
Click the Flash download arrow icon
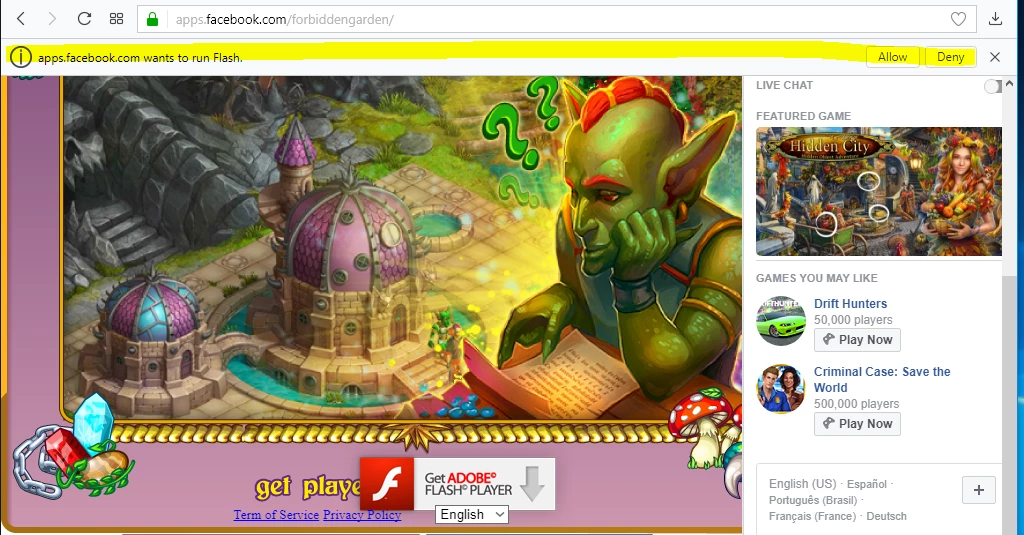click(x=532, y=484)
